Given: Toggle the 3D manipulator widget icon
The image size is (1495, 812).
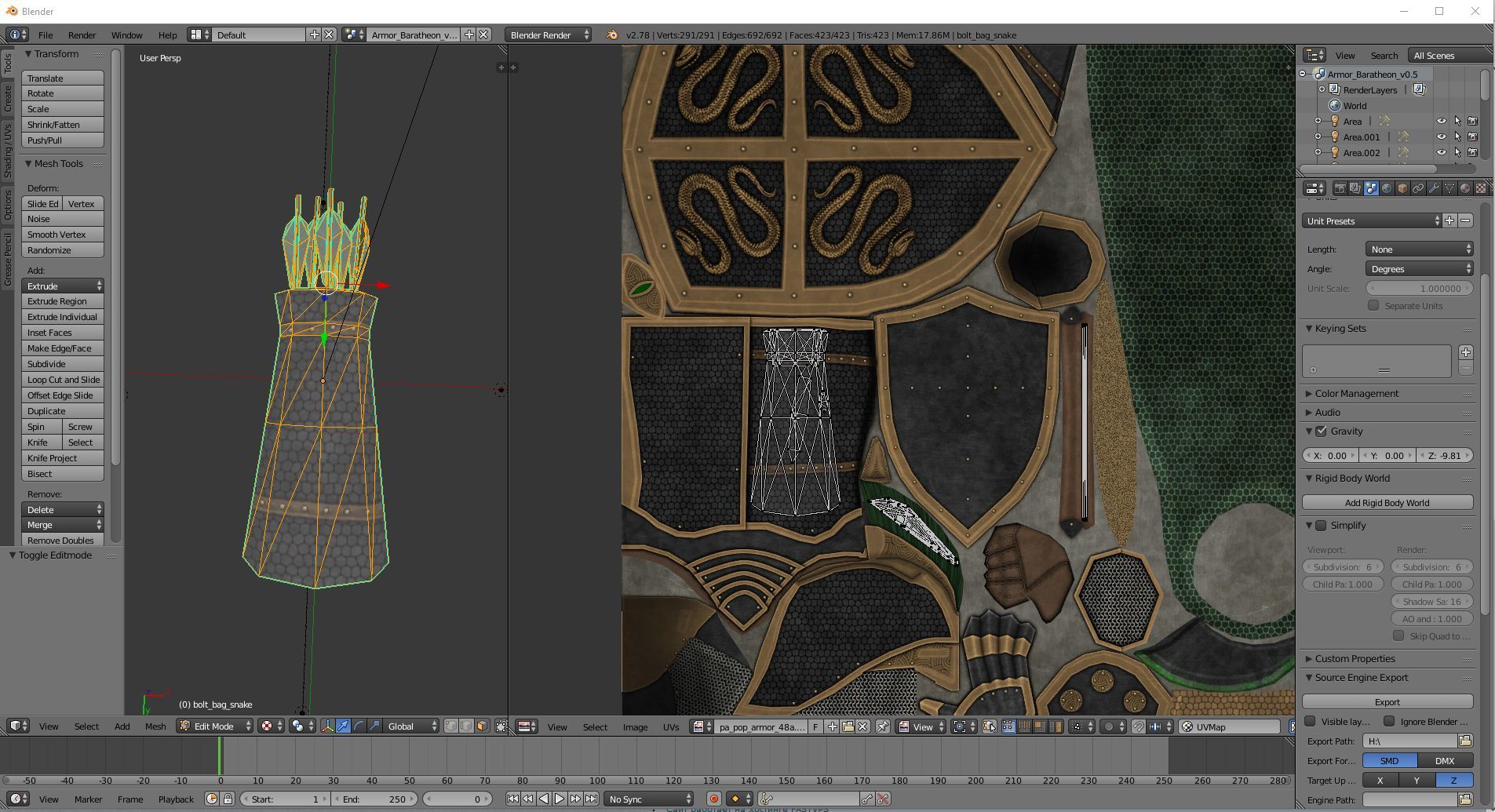Looking at the screenshot, I should [327, 726].
